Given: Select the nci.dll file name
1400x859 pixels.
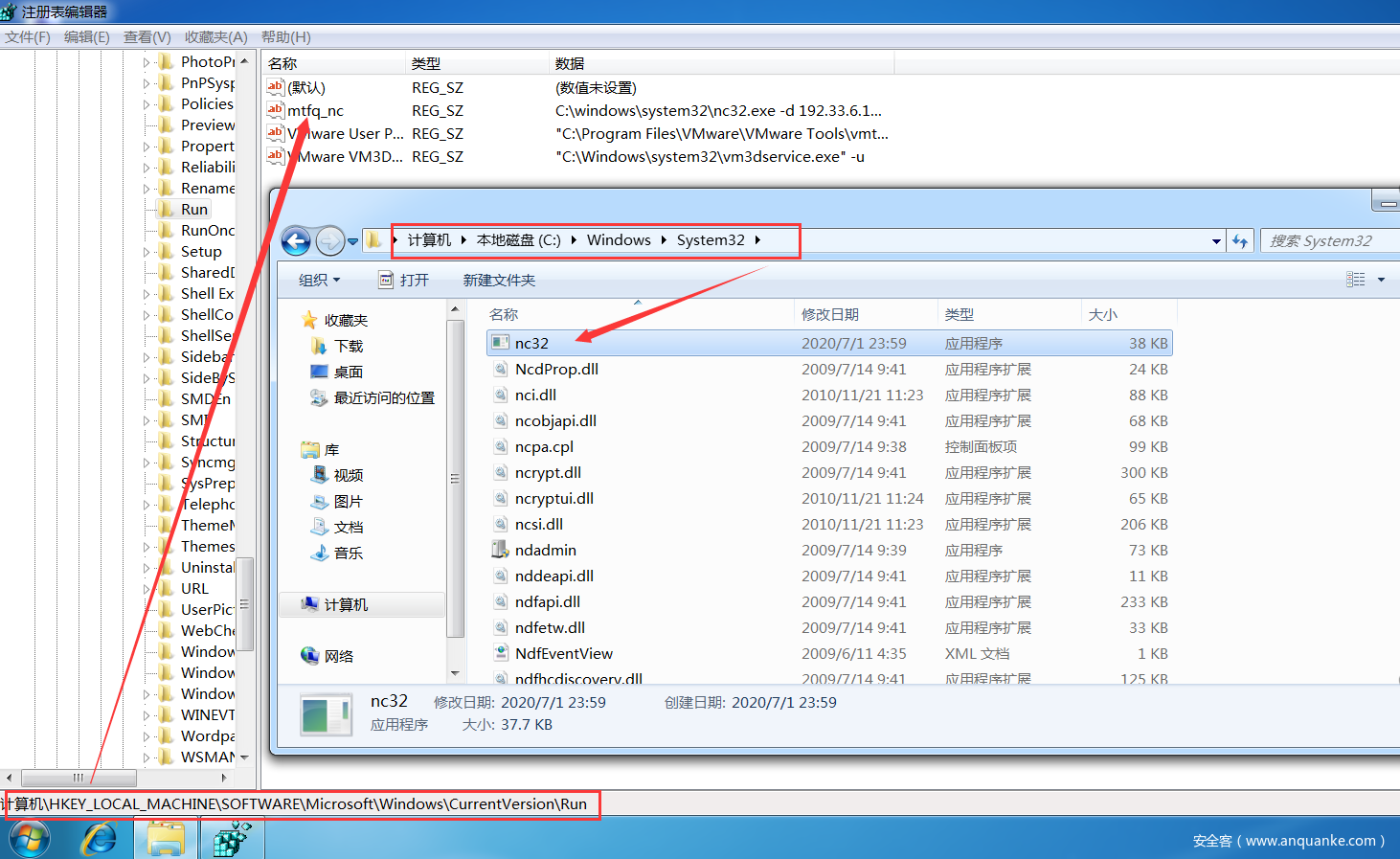Looking at the screenshot, I should tap(535, 395).
